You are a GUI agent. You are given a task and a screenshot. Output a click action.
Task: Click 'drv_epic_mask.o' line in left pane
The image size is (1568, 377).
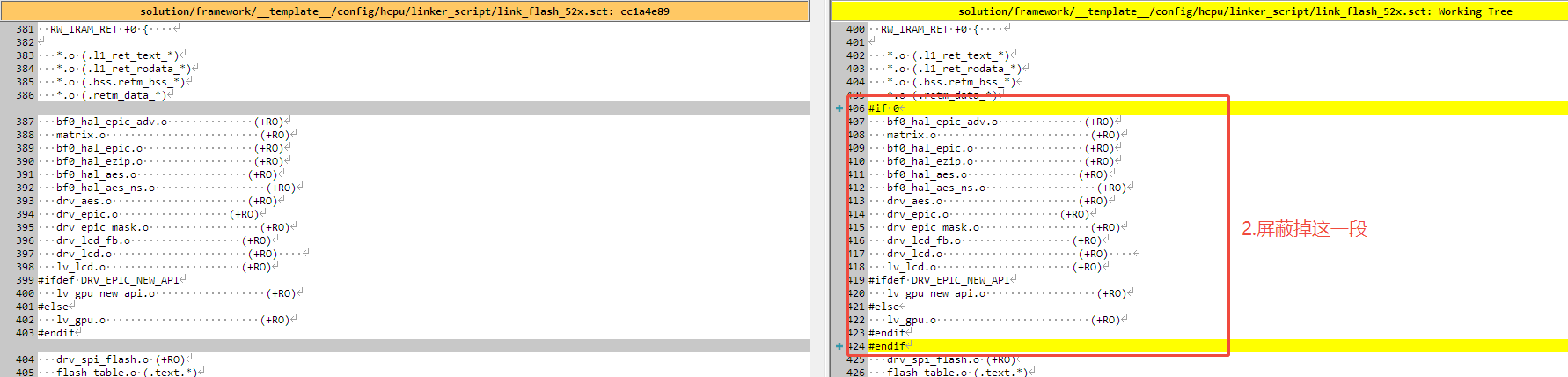click(103, 227)
